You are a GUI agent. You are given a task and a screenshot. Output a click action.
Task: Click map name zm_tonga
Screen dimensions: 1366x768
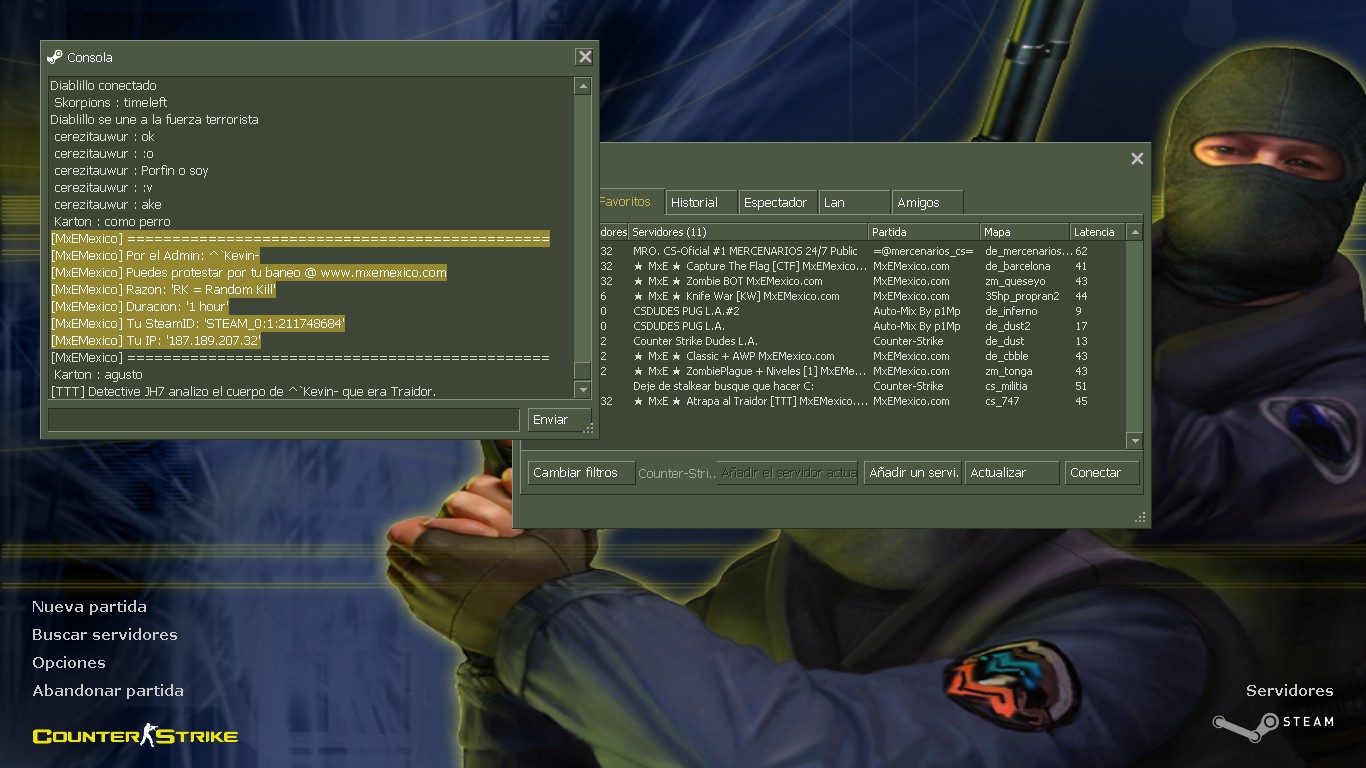[x=1008, y=371]
